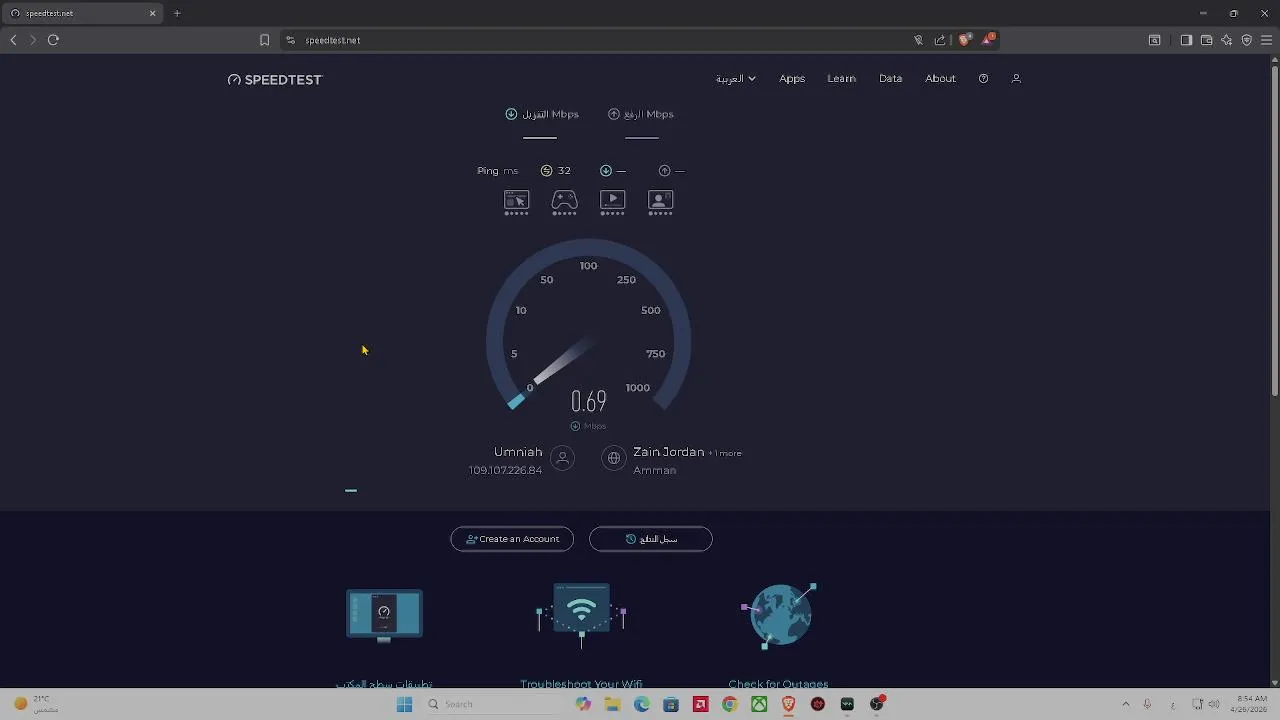The height and width of the screenshot is (720, 1280).
Task: Click the browser back arrow
Action: point(13,40)
